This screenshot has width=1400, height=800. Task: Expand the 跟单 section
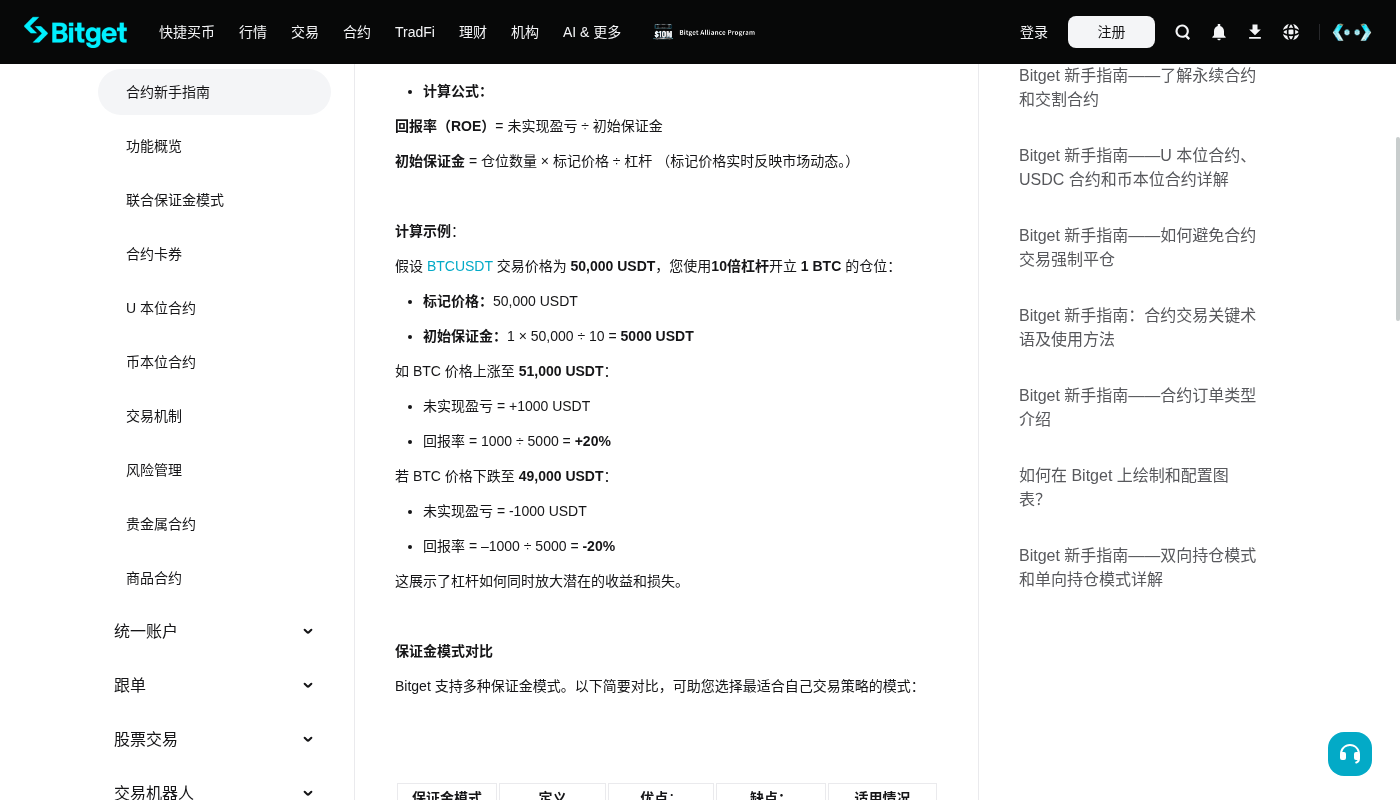214,685
